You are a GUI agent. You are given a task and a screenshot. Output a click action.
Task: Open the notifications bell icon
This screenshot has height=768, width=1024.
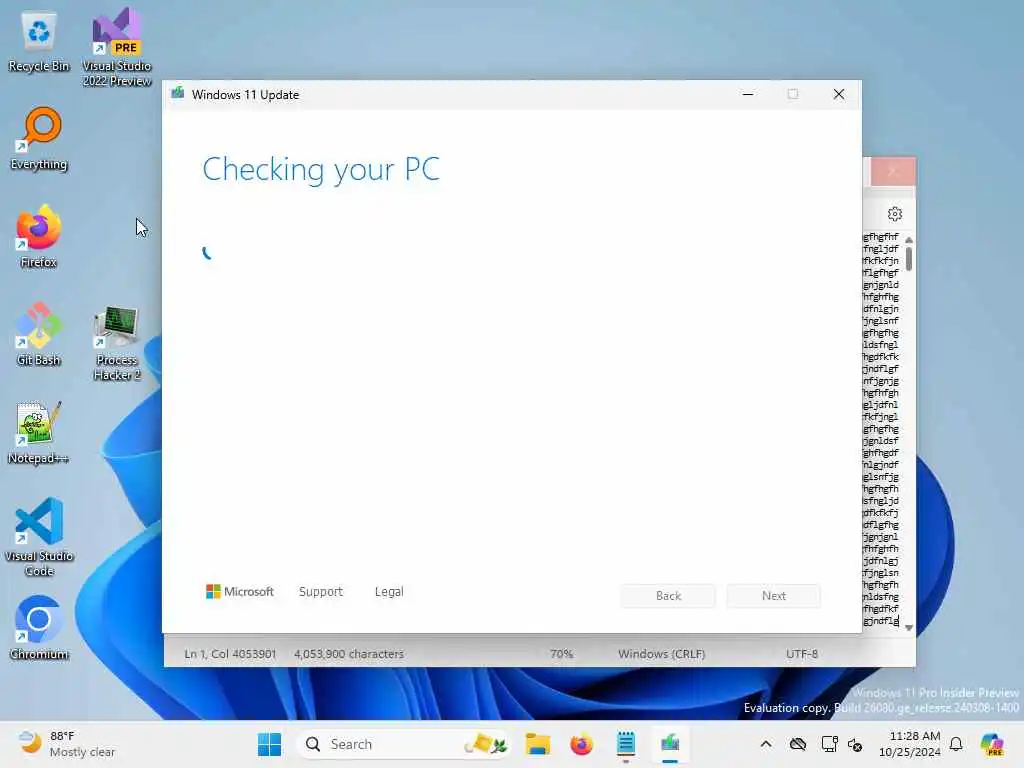tap(956, 744)
